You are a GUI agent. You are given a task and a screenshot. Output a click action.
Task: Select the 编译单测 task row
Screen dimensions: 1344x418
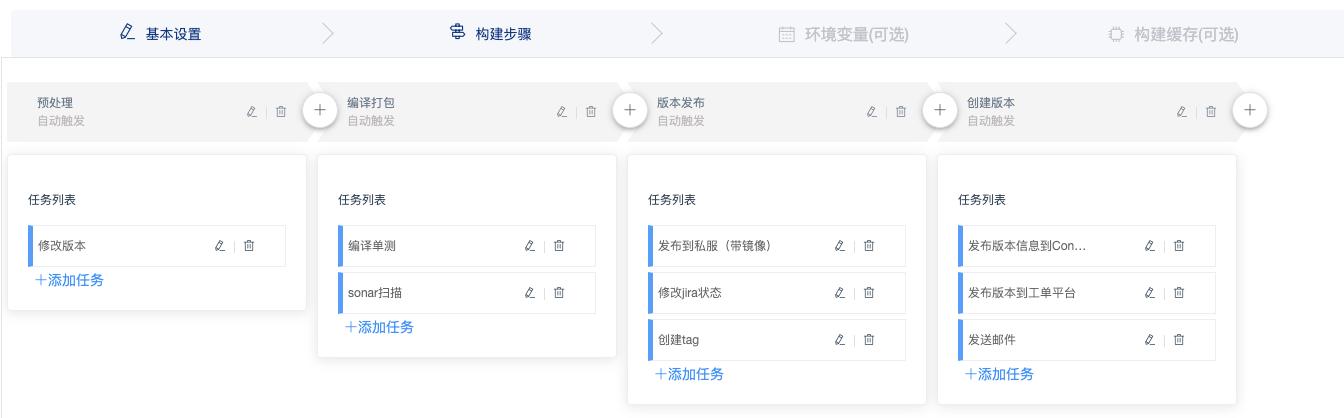[467, 246]
